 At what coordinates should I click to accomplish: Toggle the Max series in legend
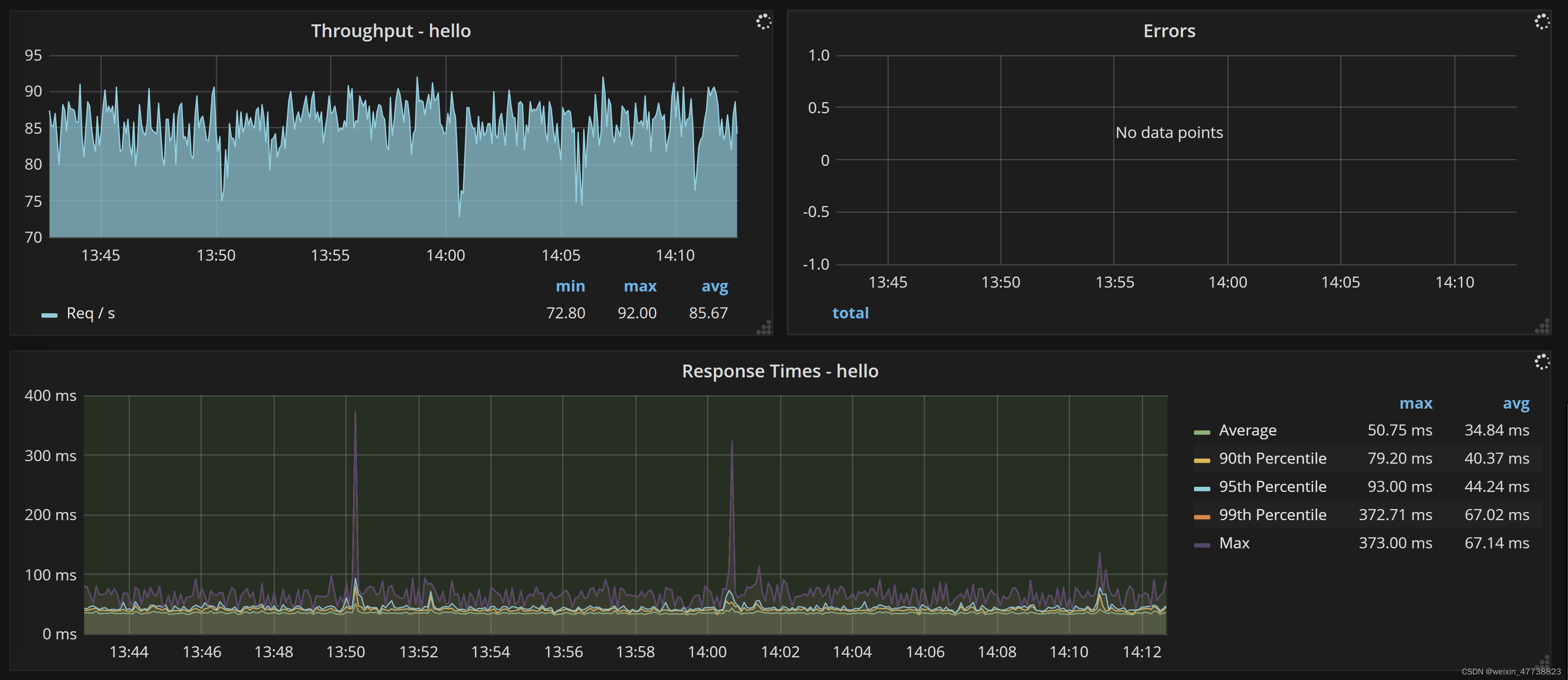click(x=1234, y=543)
